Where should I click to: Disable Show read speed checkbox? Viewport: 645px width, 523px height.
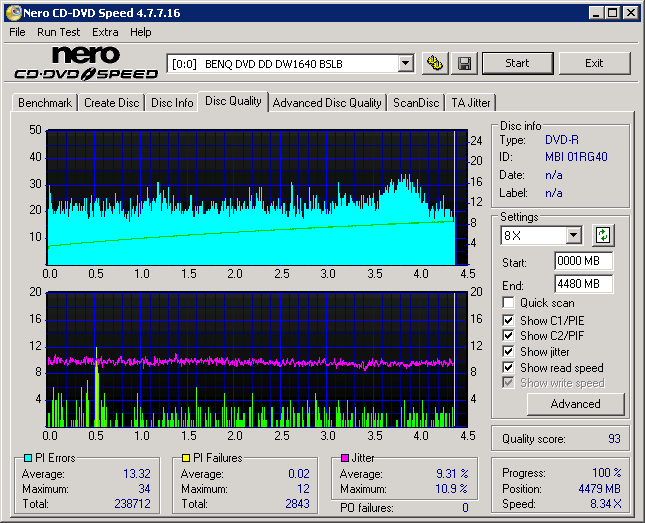pos(509,368)
